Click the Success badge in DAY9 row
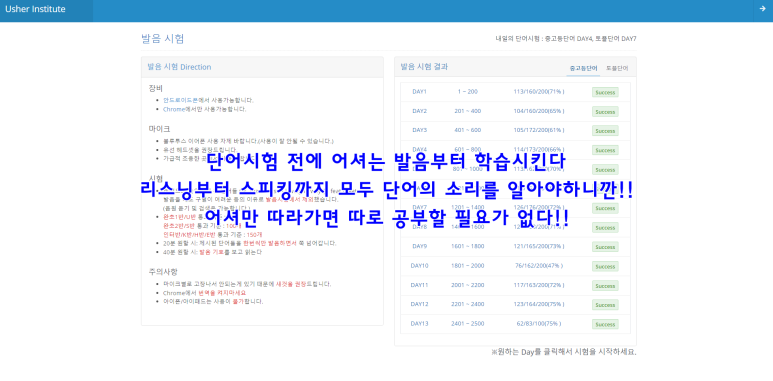The height and width of the screenshot is (381, 773). (x=605, y=247)
